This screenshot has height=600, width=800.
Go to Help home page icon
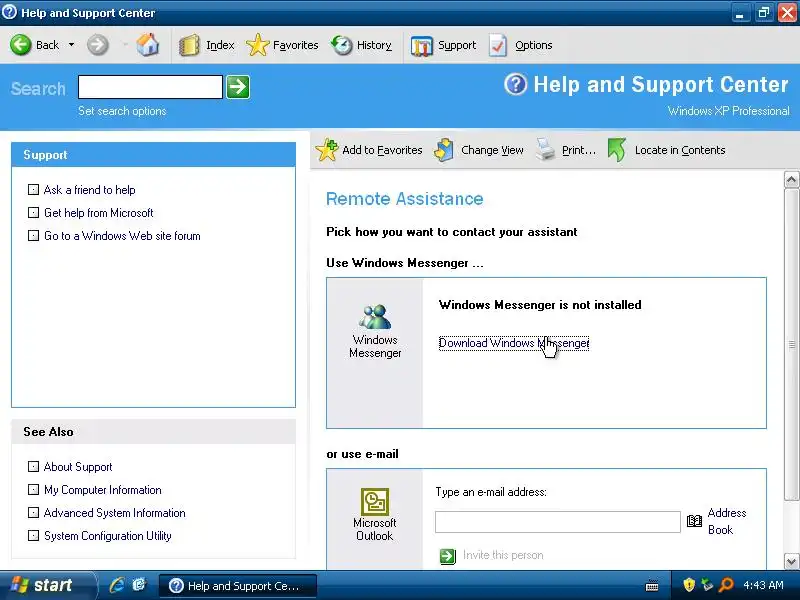pos(147,45)
